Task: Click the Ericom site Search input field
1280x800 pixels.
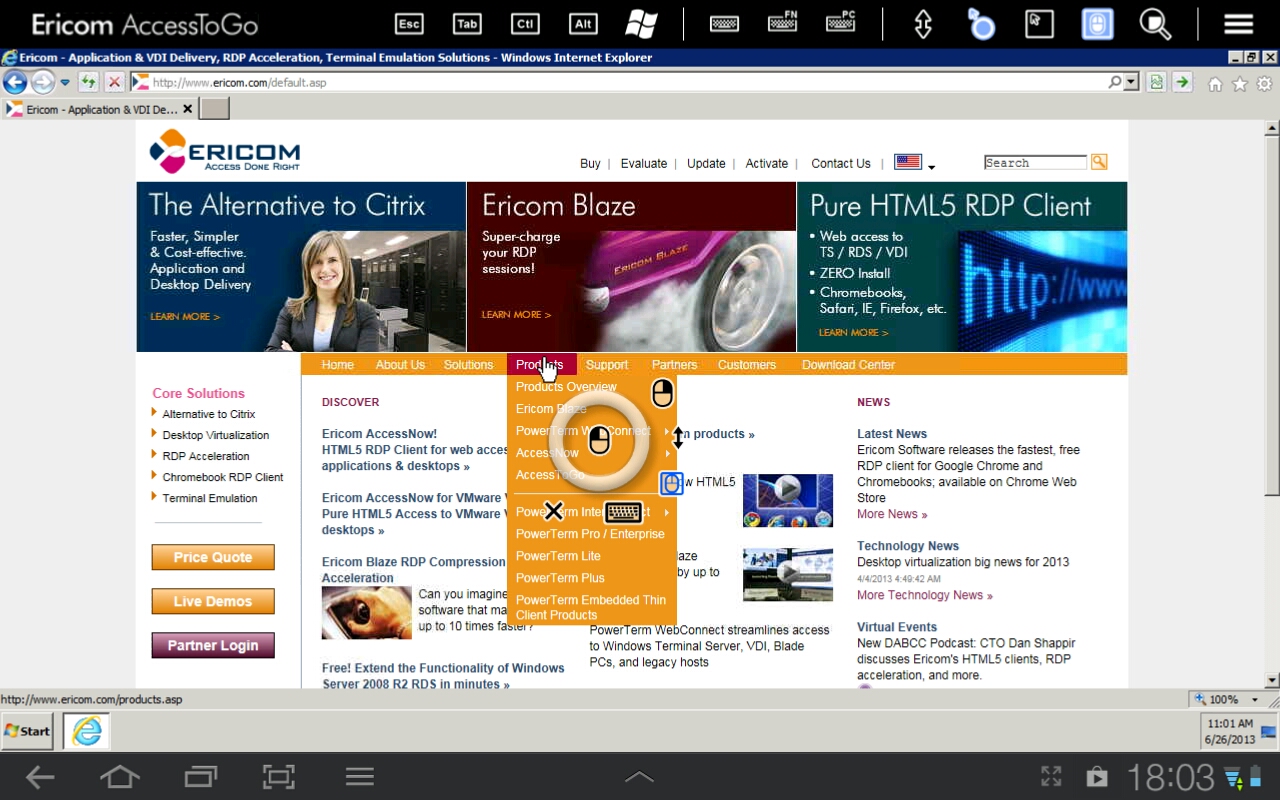Action: pyautogui.click(x=1034, y=163)
